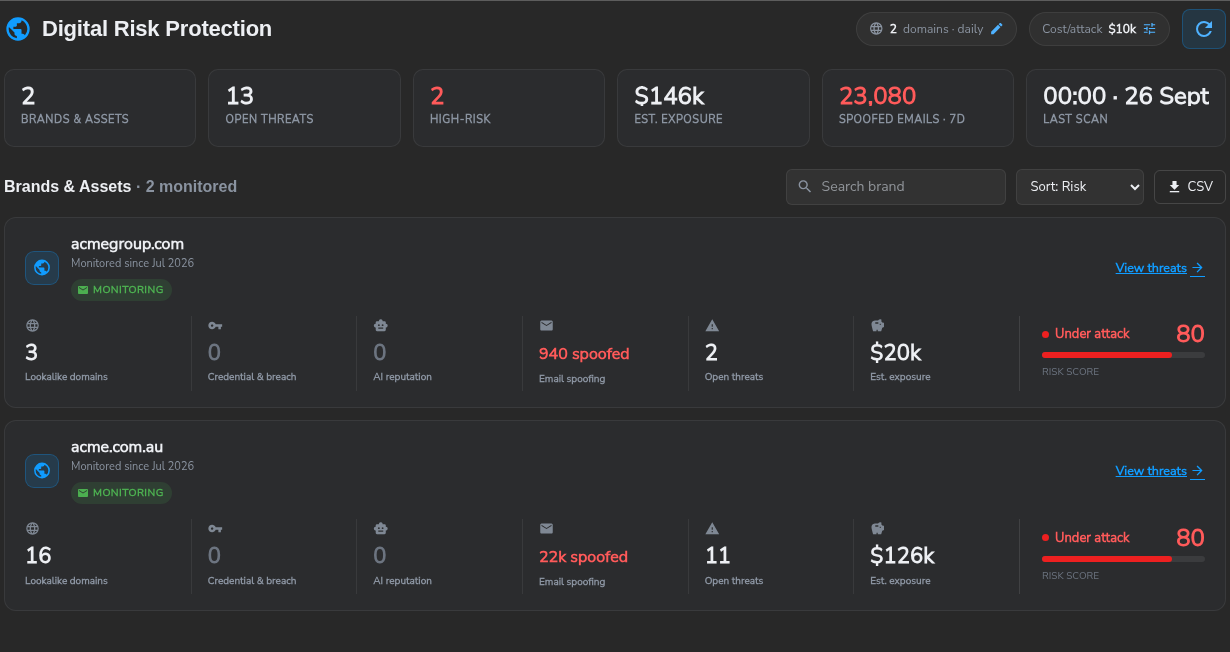The width and height of the screenshot is (1230, 652).
Task: Click the acme.com.au globe avatar icon
Action: pos(42,471)
